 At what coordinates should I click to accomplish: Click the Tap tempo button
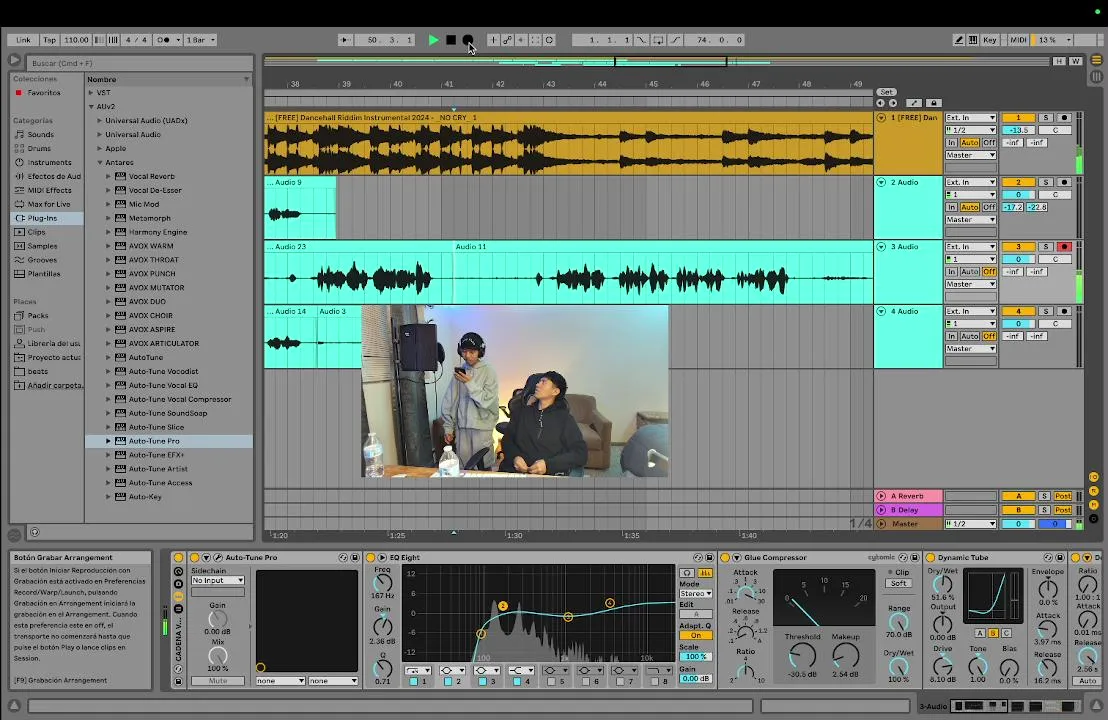point(49,40)
